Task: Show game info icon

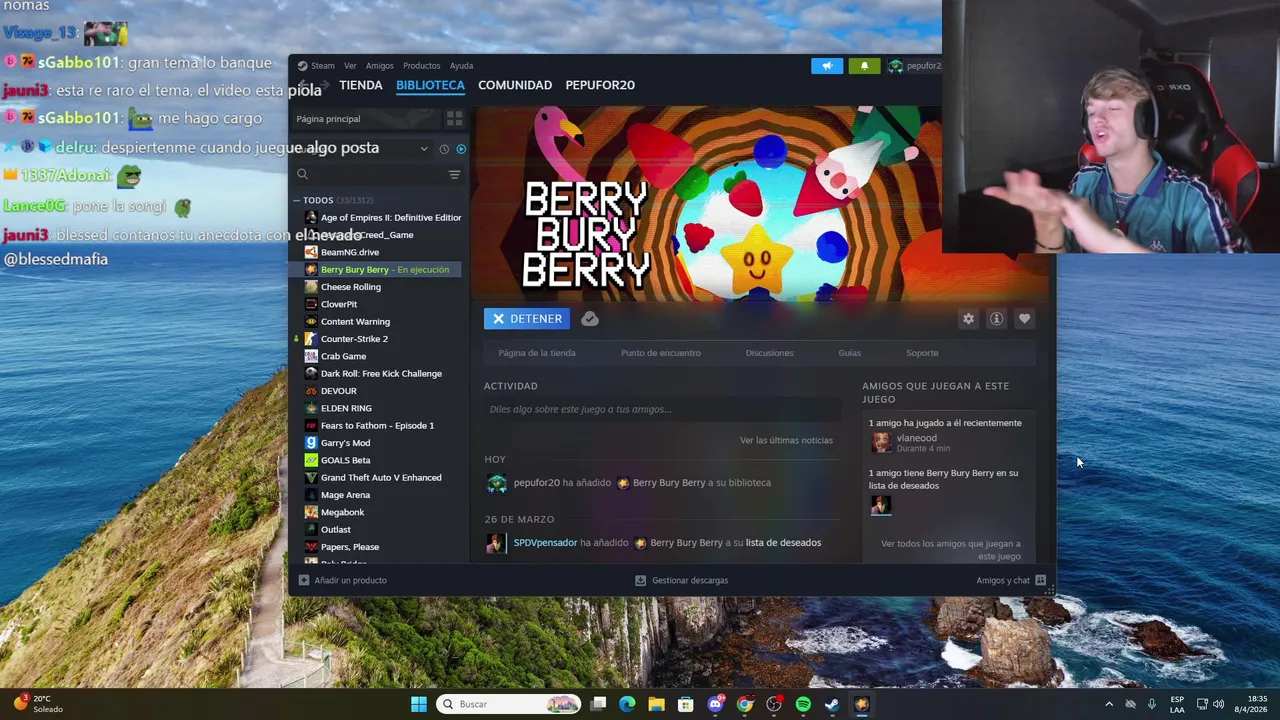Action: pos(996,319)
